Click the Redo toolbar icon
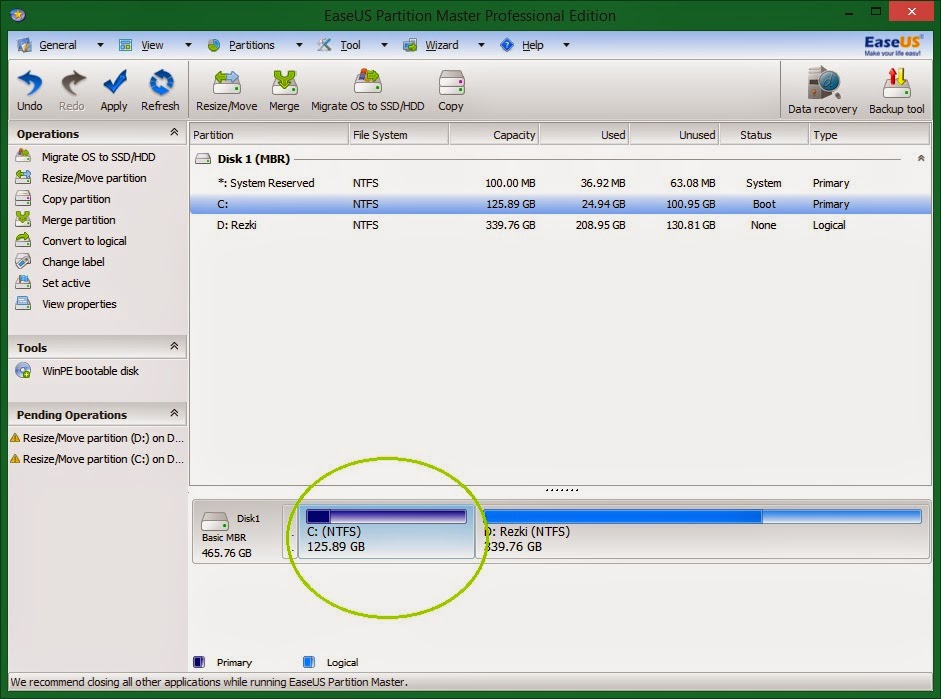The height and width of the screenshot is (699, 941). click(x=72, y=83)
